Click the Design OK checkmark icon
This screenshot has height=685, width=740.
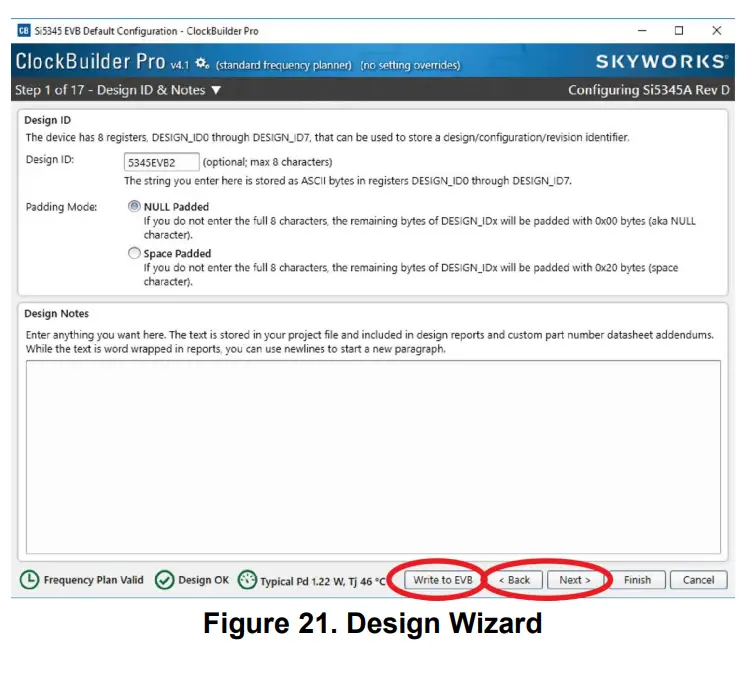(165, 580)
